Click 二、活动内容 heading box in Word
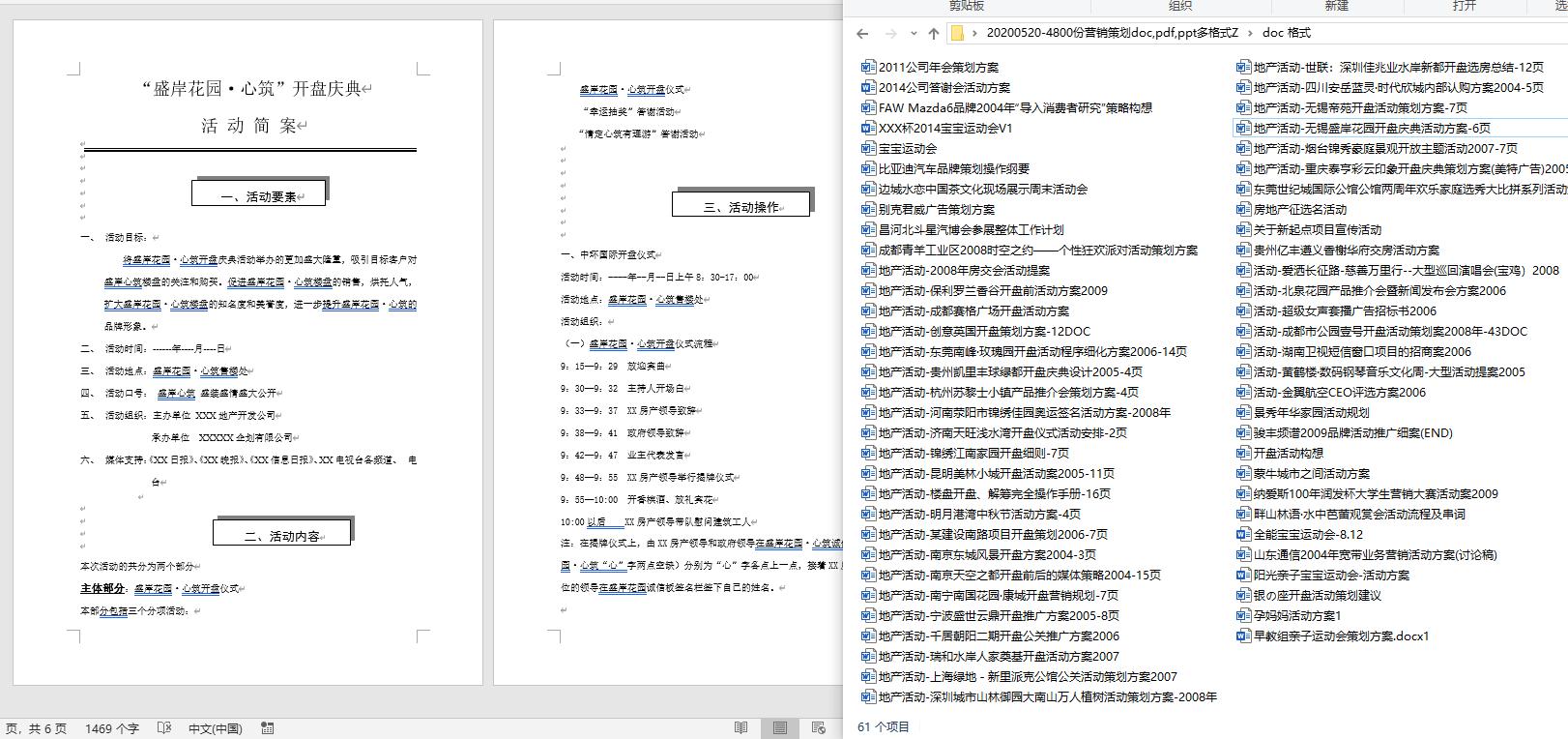This screenshot has height=739, width=1568. tap(283, 532)
